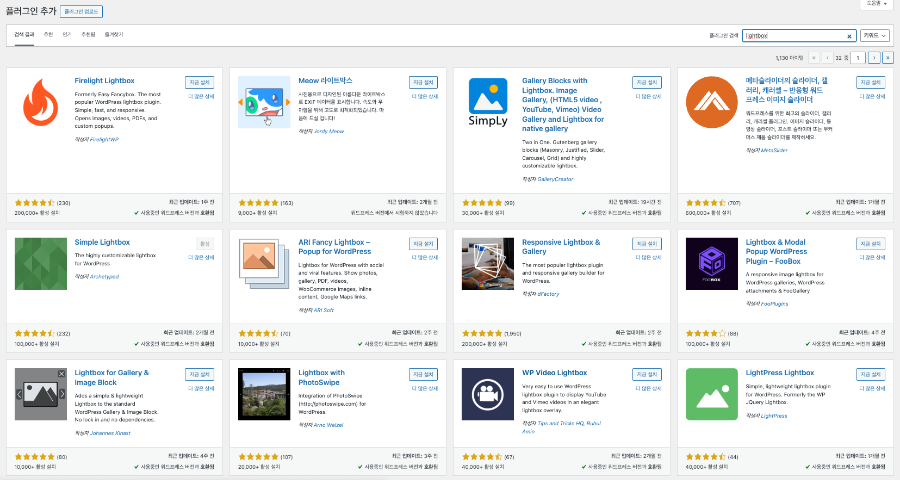Open the Firelight Lightbox title link
The height and width of the screenshot is (480, 900).
(104, 81)
